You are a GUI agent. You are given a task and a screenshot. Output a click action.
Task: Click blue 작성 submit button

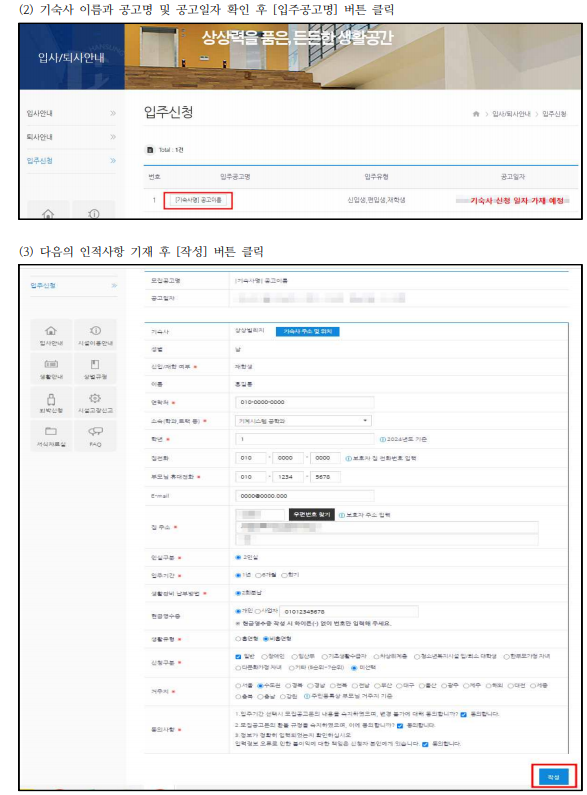[554, 777]
